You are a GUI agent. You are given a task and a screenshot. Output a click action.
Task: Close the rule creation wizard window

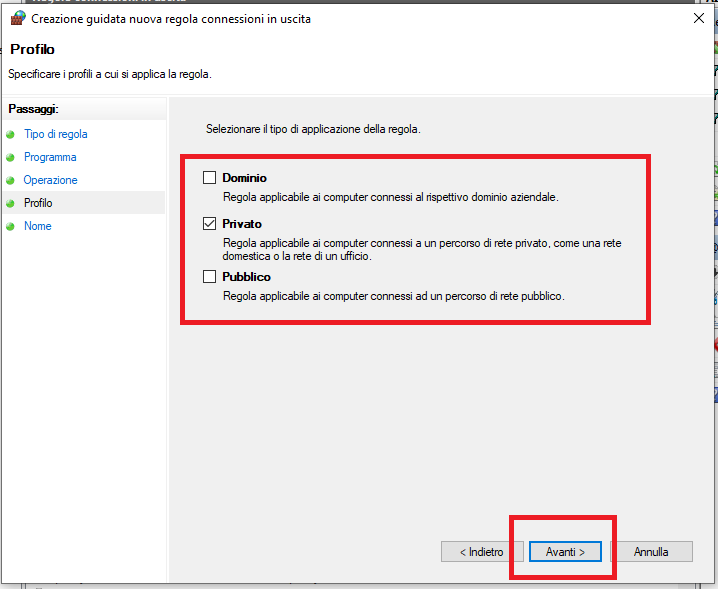coord(696,19)
